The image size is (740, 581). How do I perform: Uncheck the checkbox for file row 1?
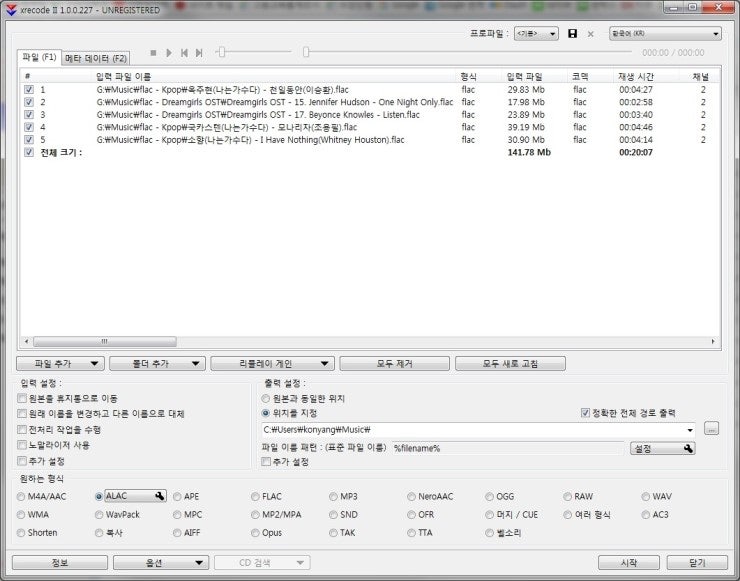pos(29,89)
